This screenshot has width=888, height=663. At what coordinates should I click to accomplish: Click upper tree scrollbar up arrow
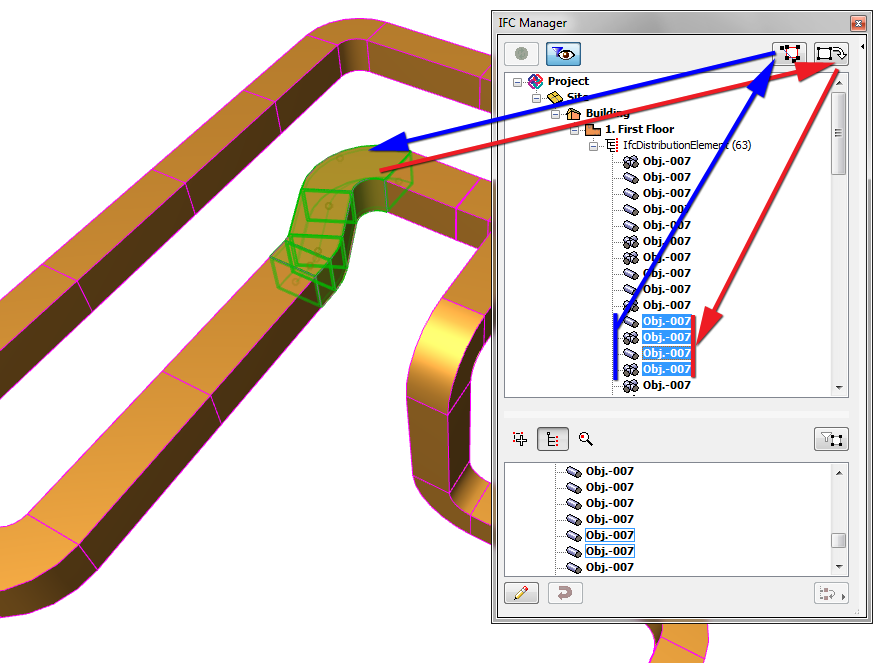(839, 83)
